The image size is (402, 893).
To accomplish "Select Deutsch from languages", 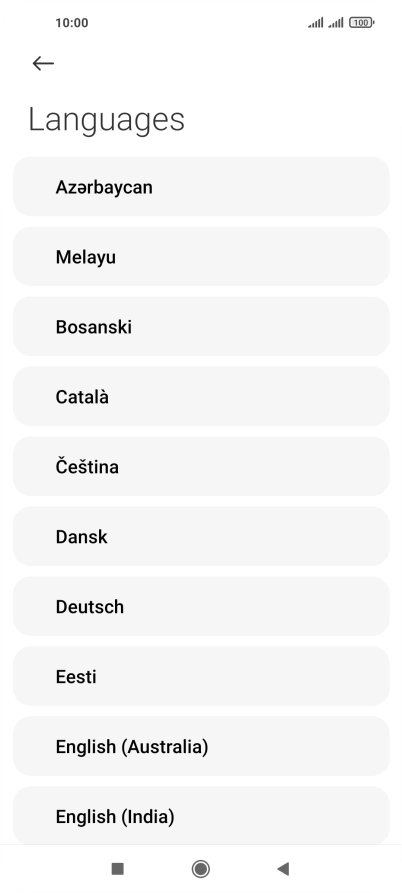I will (x=201, y=607).
